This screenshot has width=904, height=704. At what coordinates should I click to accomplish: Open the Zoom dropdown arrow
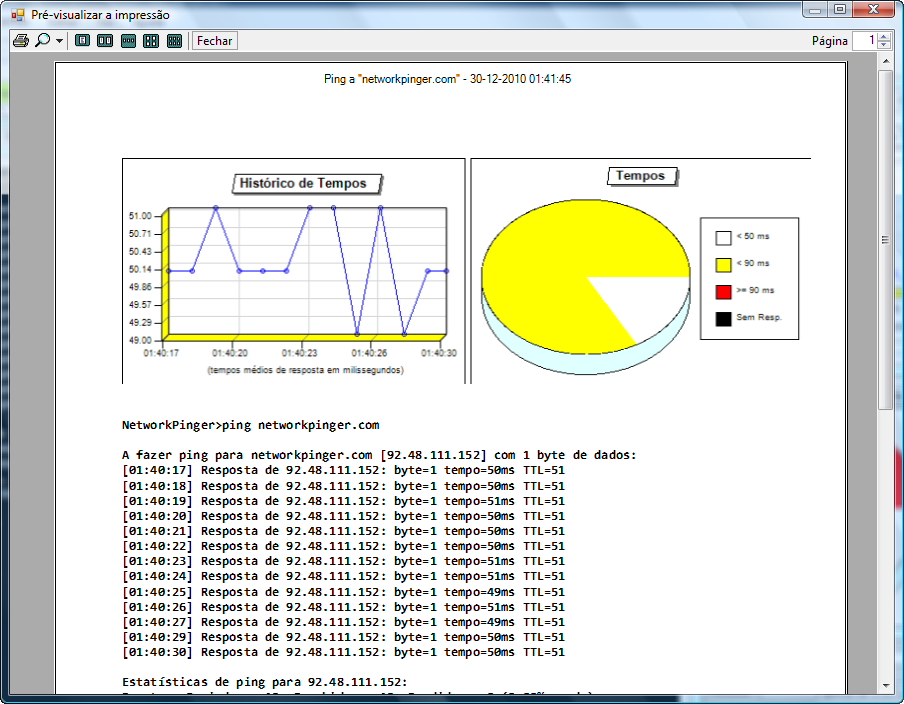coord(59,41)
